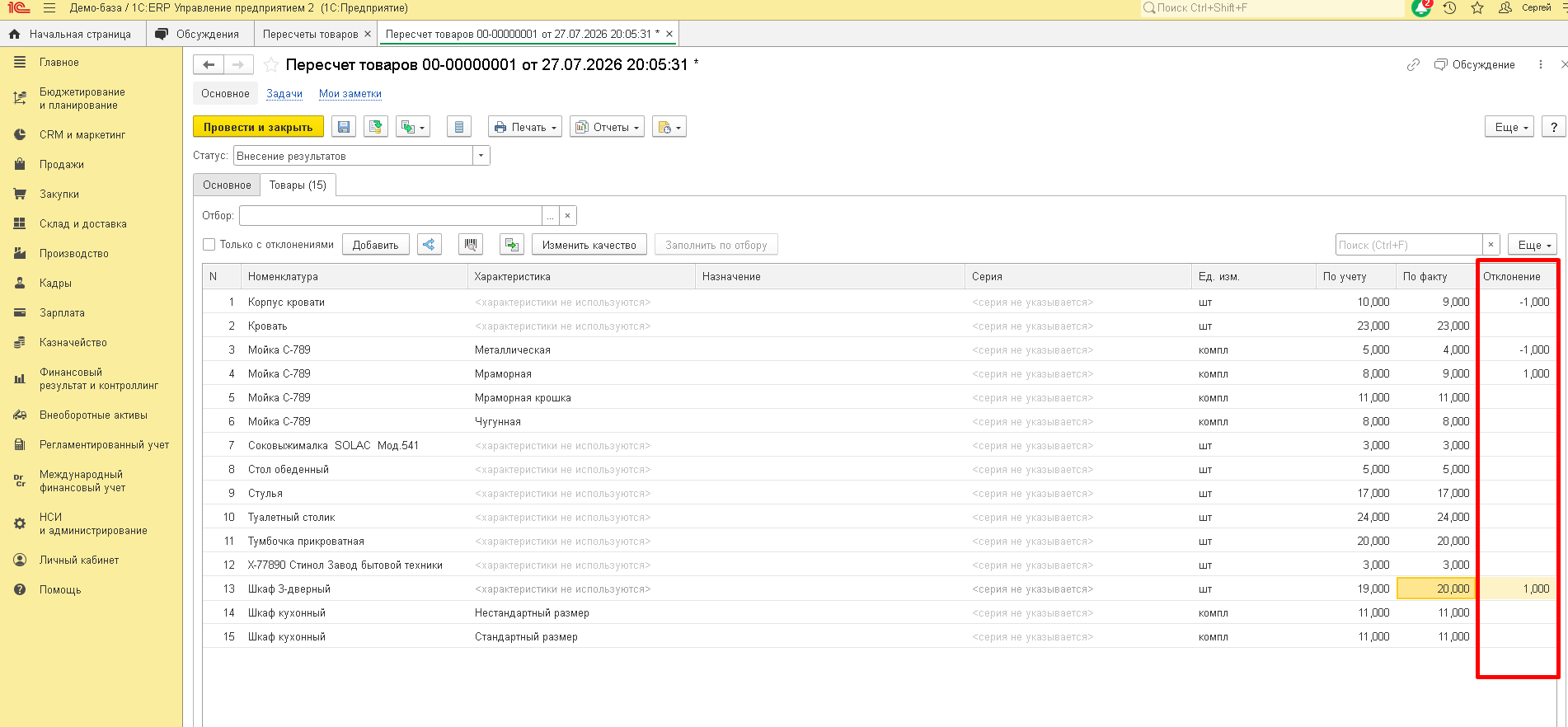Screen dimensions: 1568x727
Task: Click the Добавить button
Action: pyautogui.click(x=376, y=245)
